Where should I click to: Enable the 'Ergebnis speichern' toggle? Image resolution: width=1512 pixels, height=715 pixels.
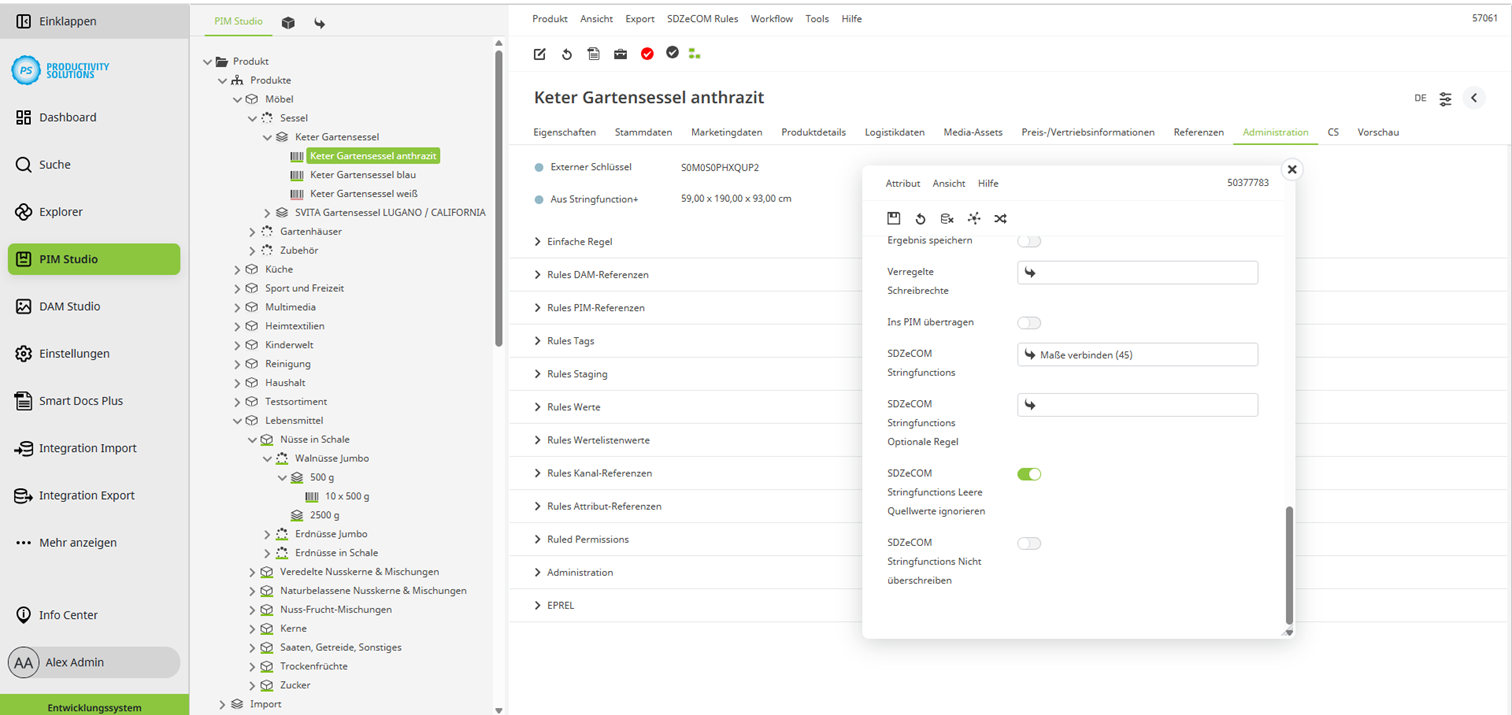coord(1029,240)
